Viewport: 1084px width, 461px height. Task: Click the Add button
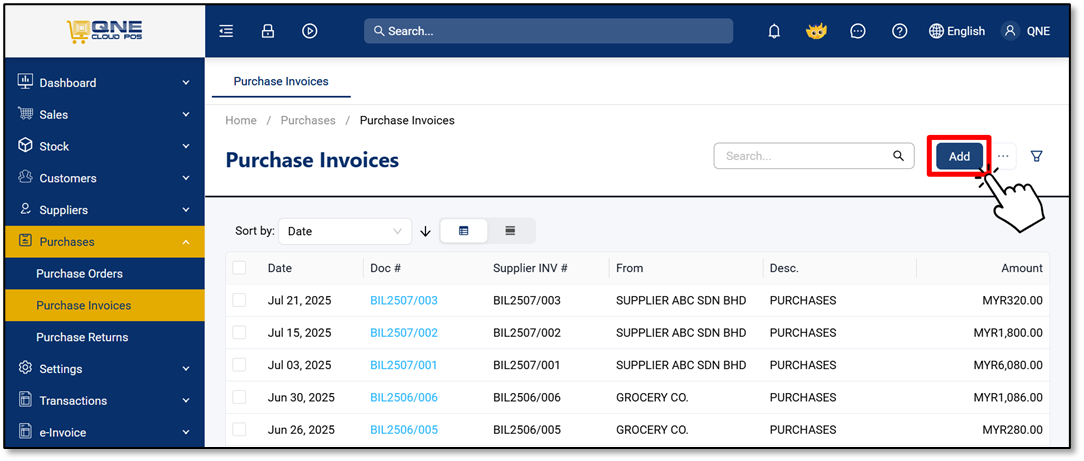point(959,156)
